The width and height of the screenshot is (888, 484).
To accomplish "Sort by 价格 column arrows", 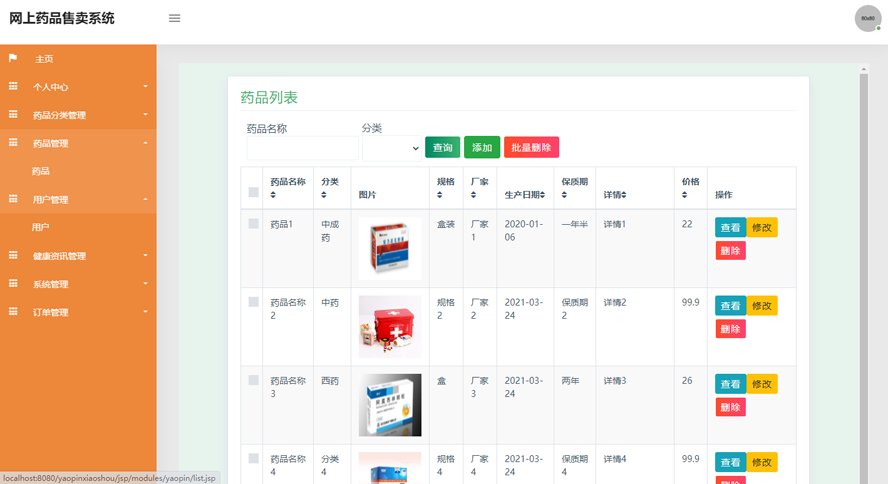I will tap(684, 195).
